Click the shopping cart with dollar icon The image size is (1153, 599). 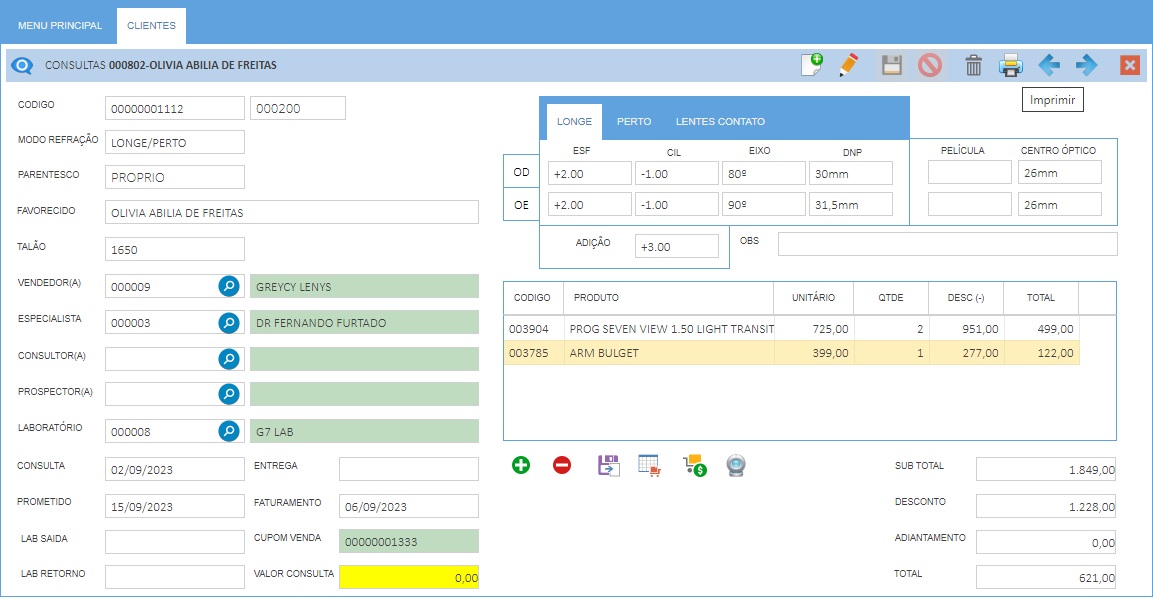tap(694, 465)
